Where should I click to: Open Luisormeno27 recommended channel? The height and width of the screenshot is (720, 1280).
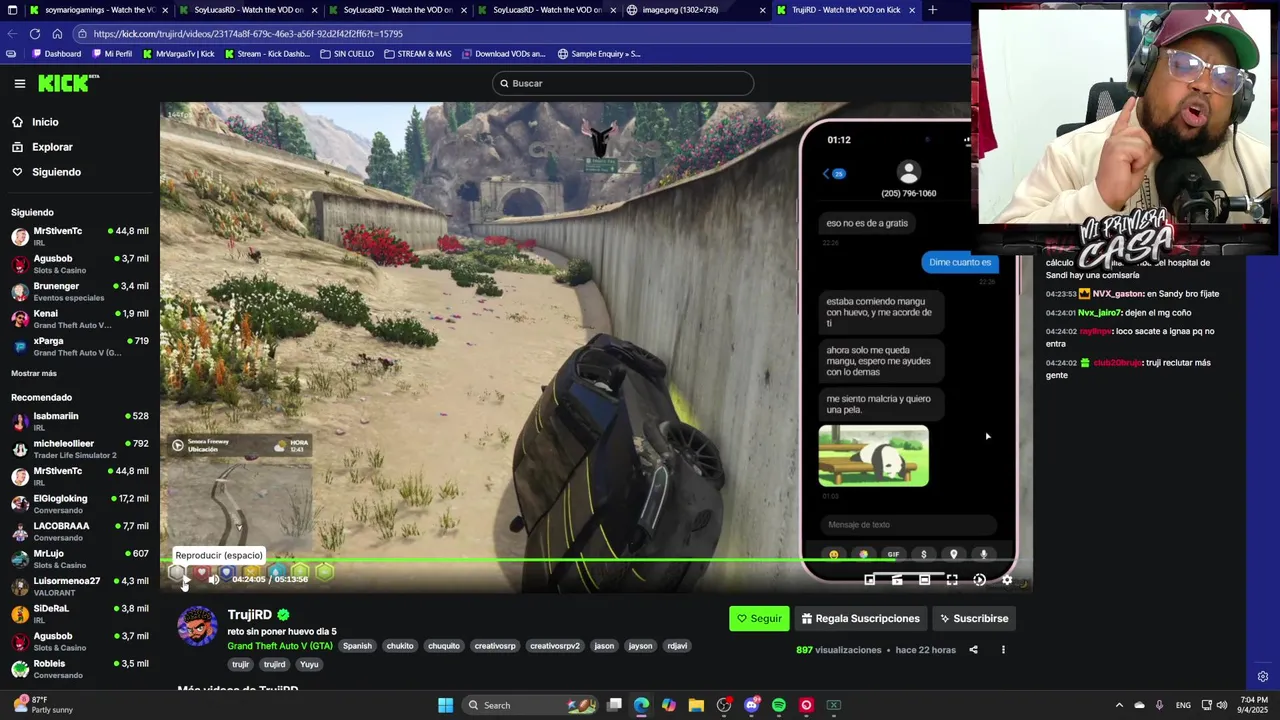[x=80, y=587]
